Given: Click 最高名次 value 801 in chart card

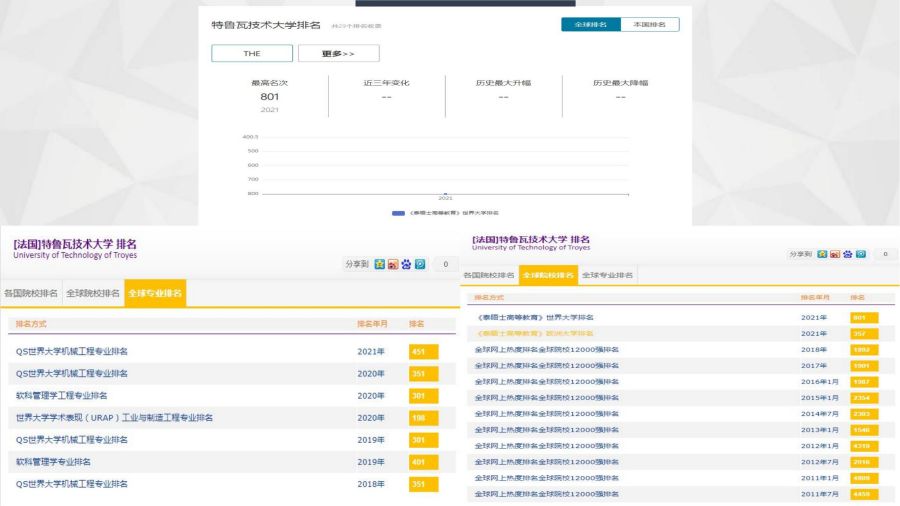Looking at the screenshot, I should (269, 97).
